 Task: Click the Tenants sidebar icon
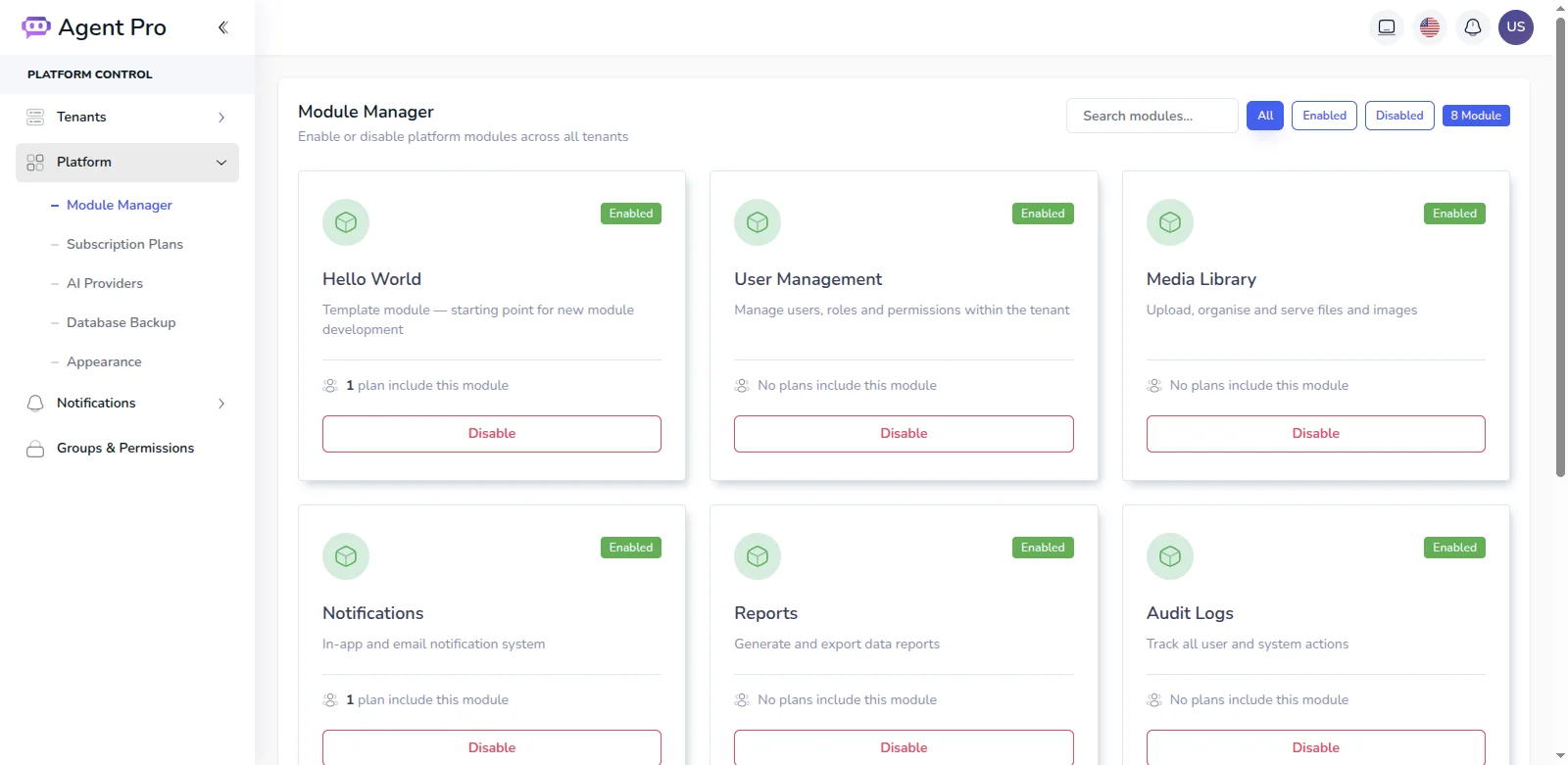pos(35,118)
